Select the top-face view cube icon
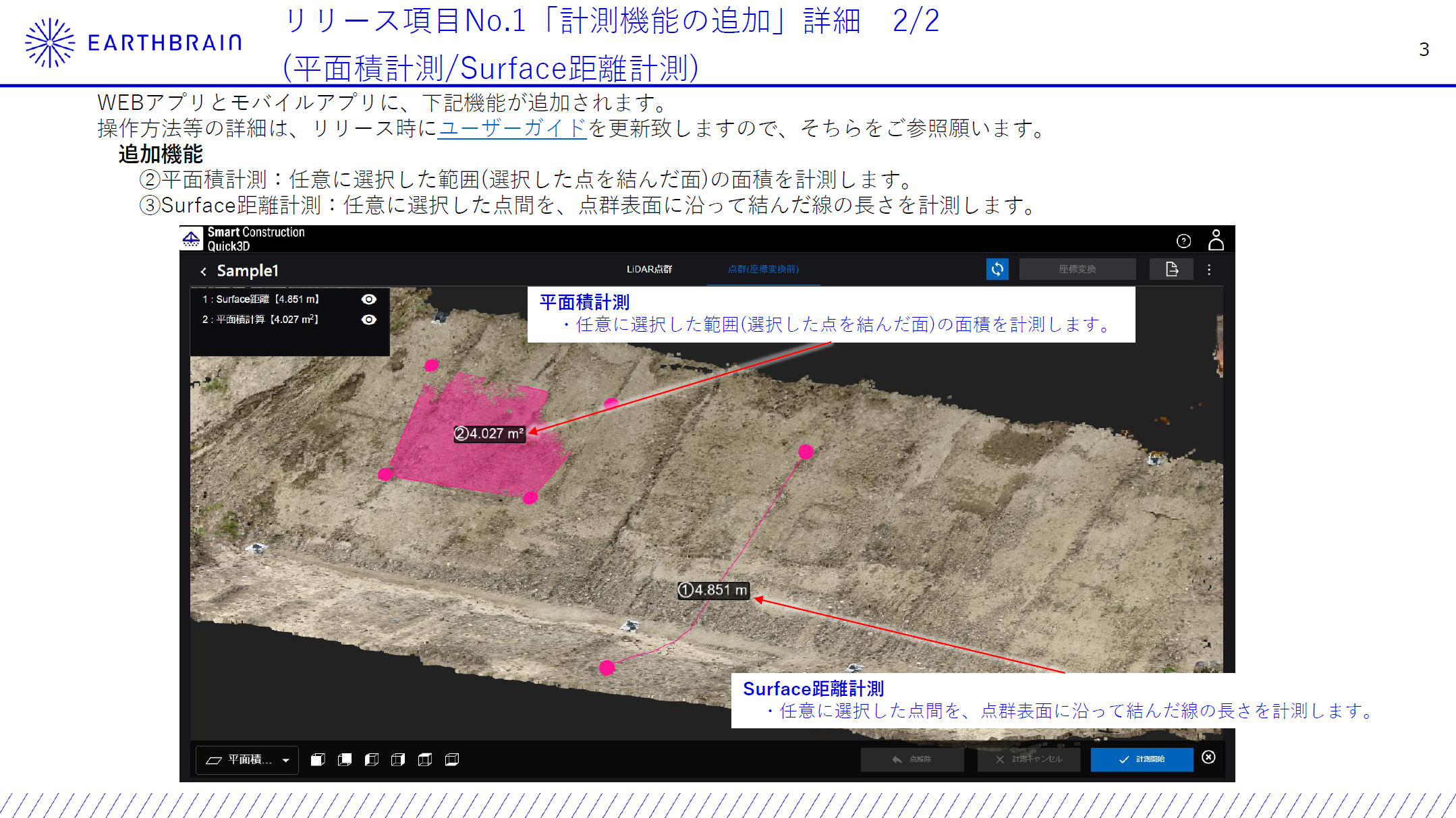Viewport: 1456px width, 818px height. coord(425,760)
